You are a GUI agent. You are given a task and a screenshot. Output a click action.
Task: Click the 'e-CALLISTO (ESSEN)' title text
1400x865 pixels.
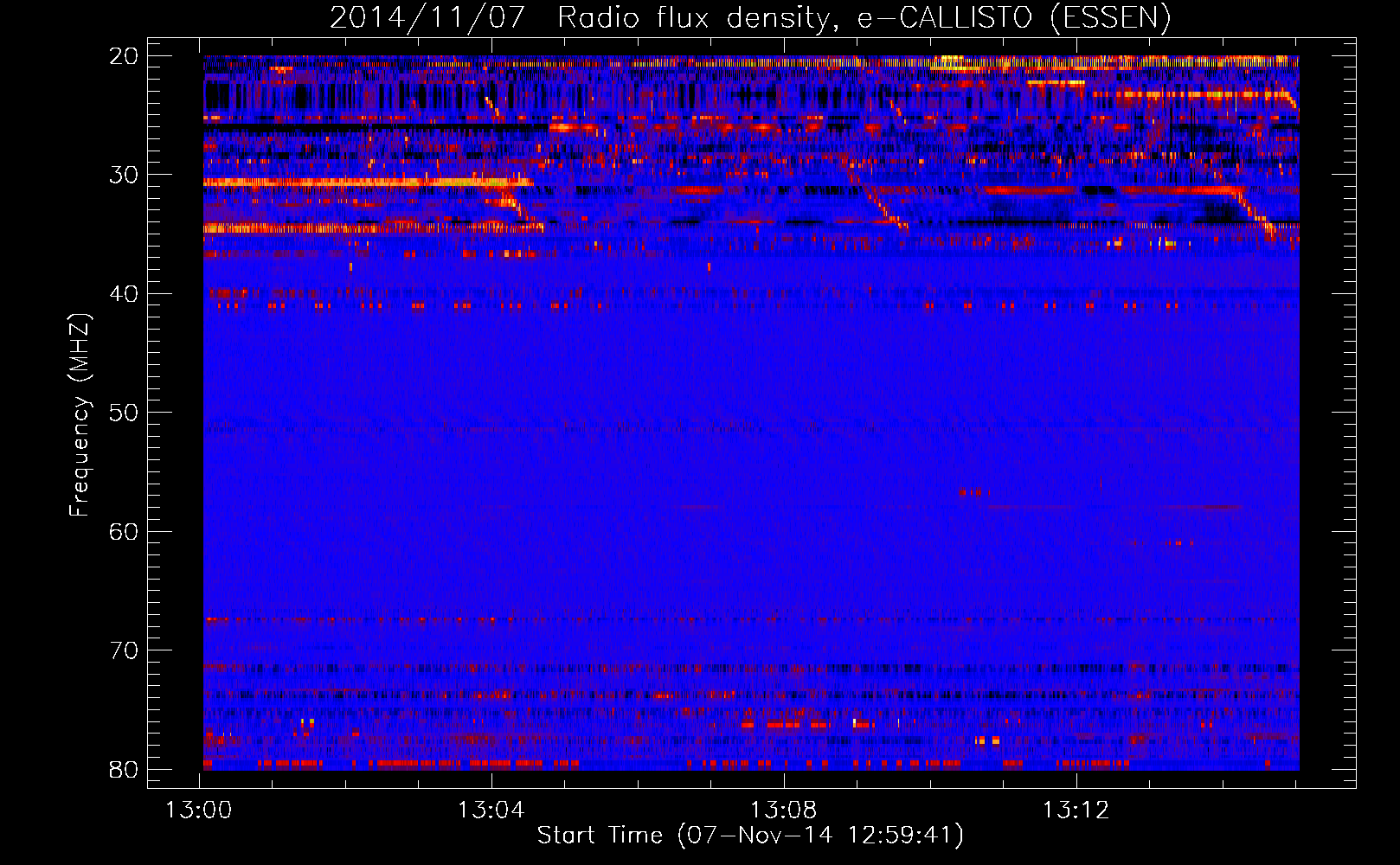coord(1014,17)
